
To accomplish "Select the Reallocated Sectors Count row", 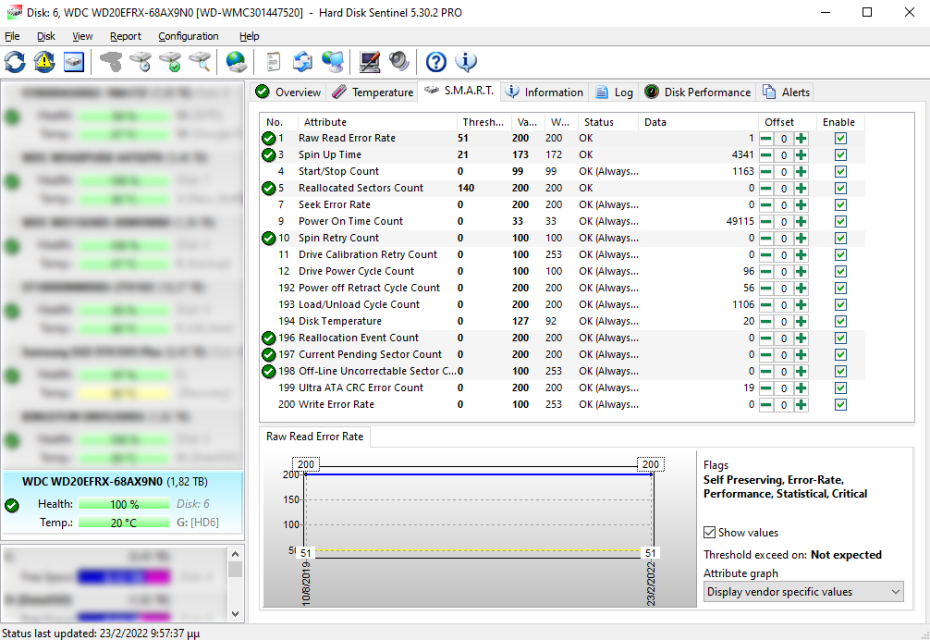I will [x=360, y=188].
